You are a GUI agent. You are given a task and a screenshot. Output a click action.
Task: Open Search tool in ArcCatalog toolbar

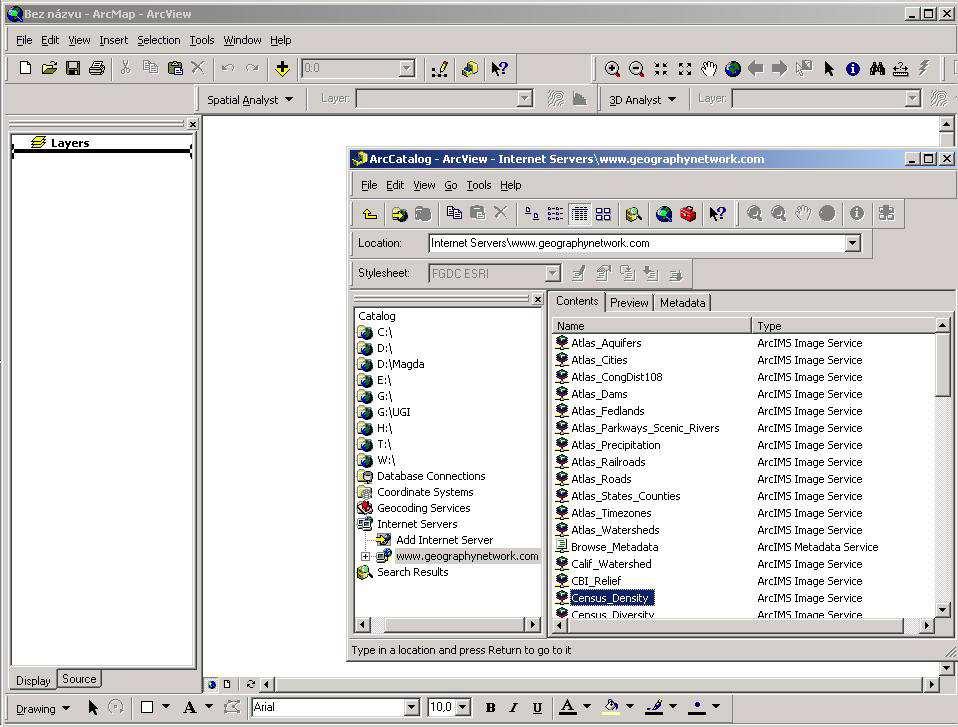tap(634, 213)
